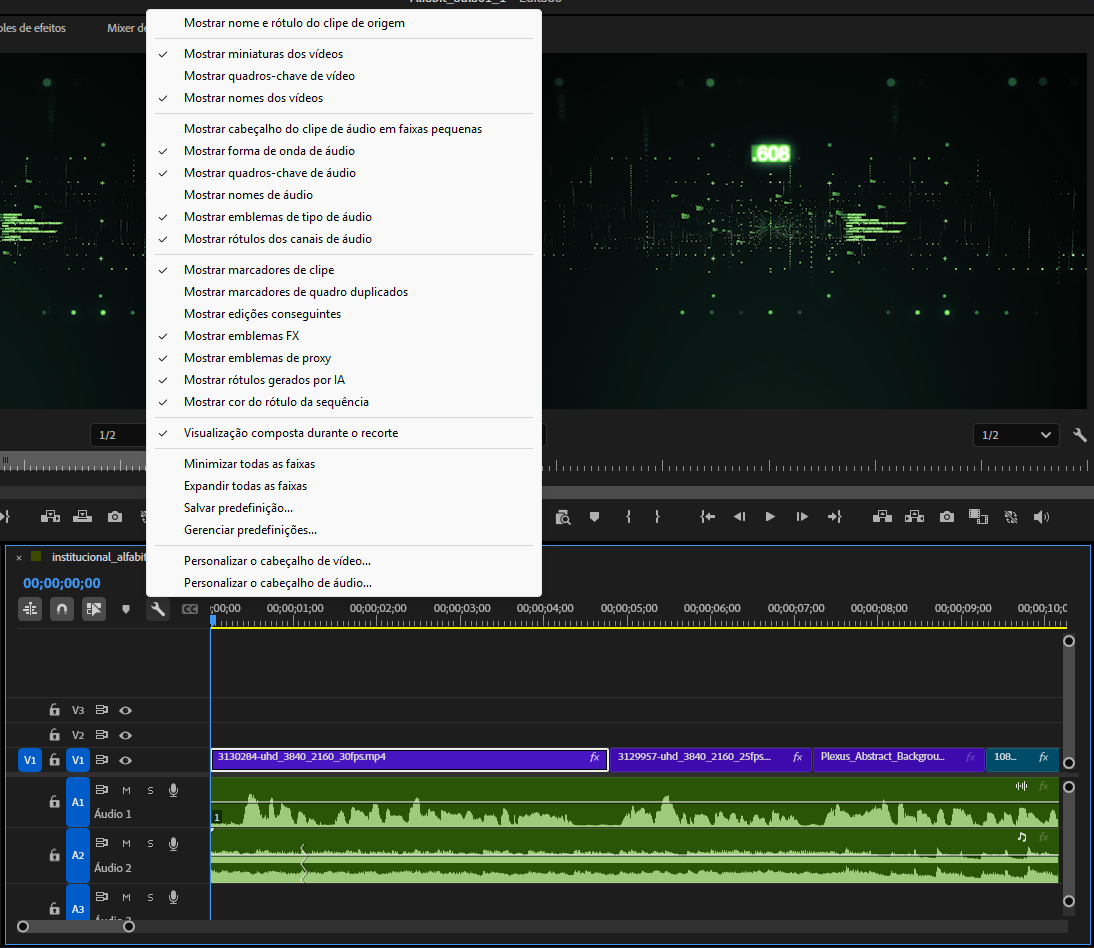
Task: Export frame with Source monitor camera icon
Action: pos(115,517)
